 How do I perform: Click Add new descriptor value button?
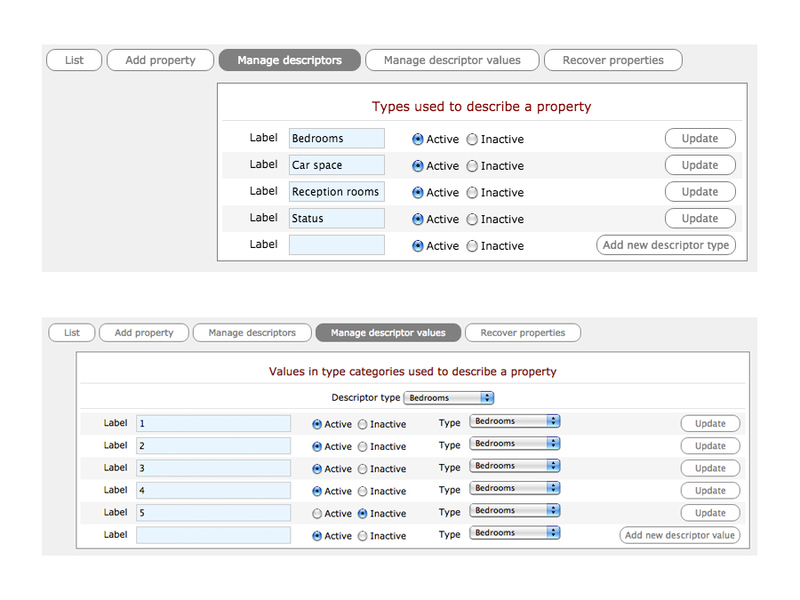point(680,535)
